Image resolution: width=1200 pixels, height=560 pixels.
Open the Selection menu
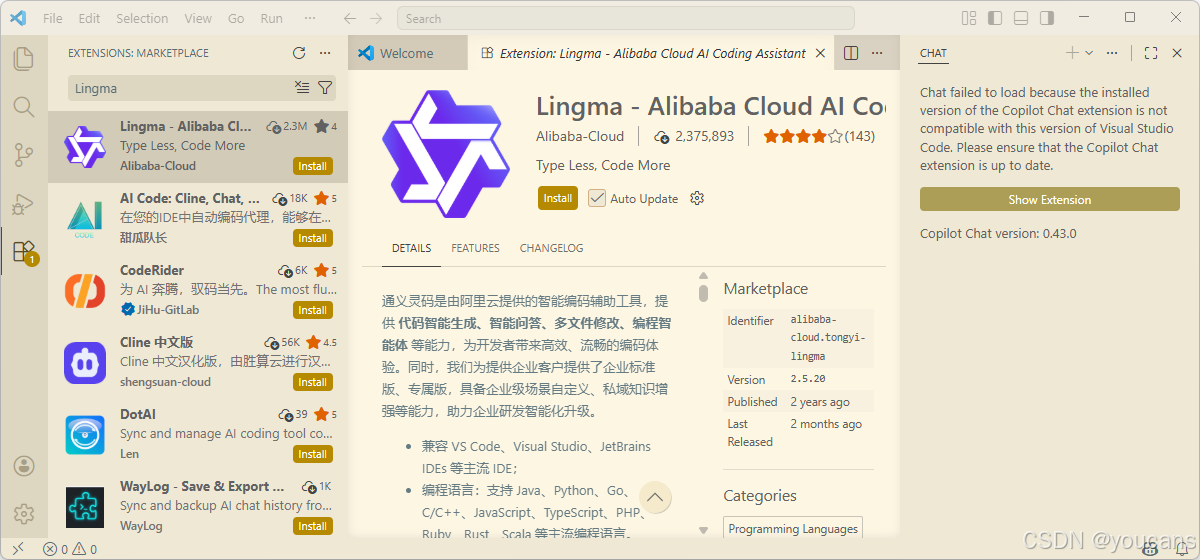142,18
